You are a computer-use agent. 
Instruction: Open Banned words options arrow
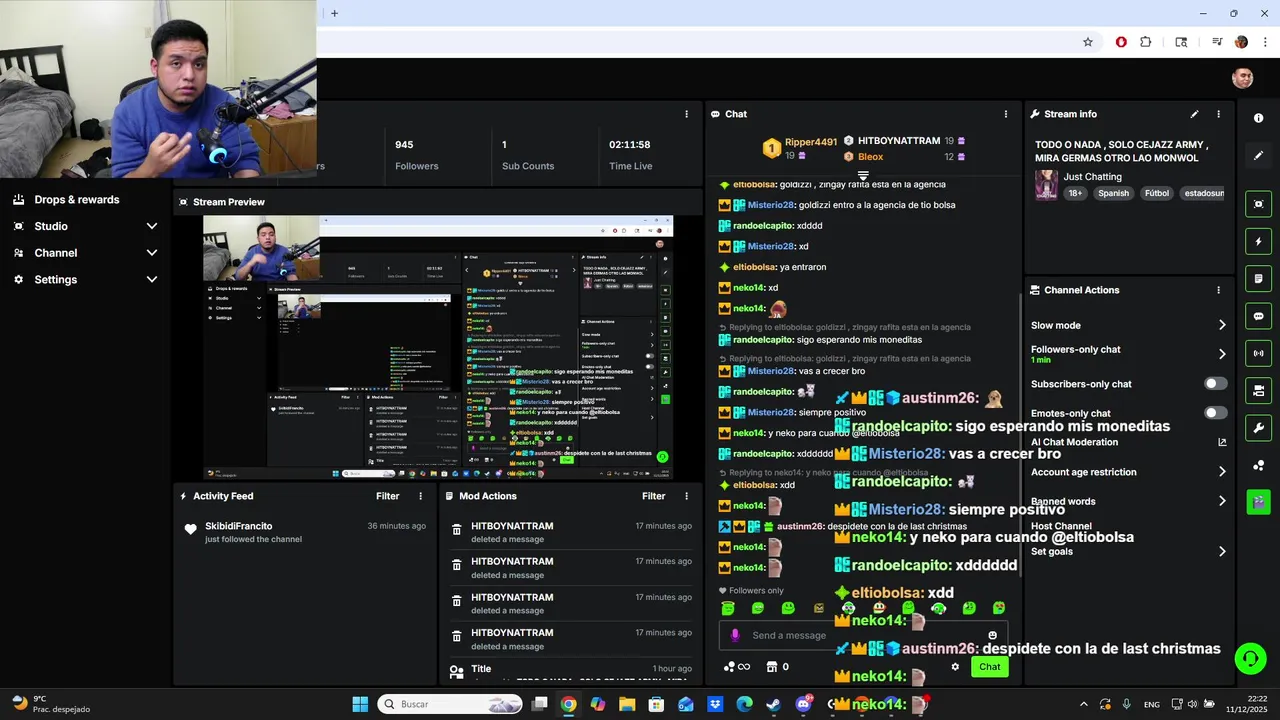tap(1222, 501)
